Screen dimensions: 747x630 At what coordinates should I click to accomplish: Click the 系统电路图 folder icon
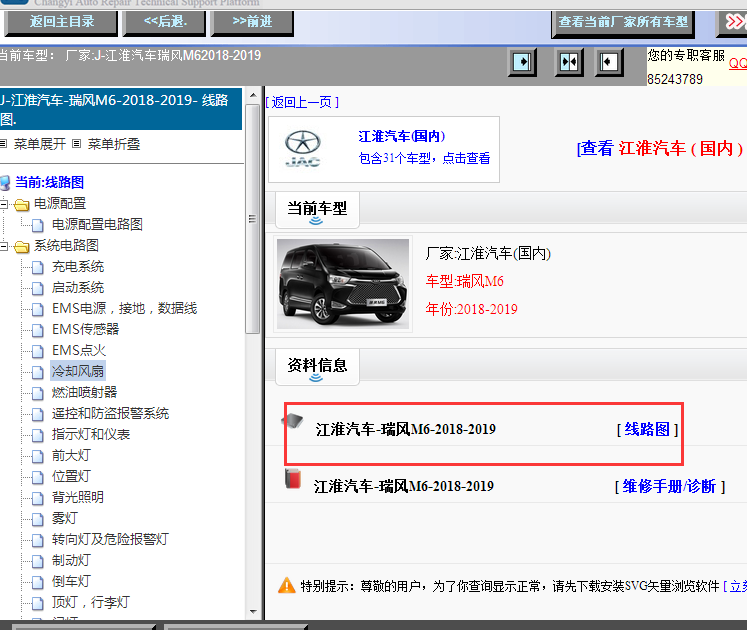[x=21, y=246]
